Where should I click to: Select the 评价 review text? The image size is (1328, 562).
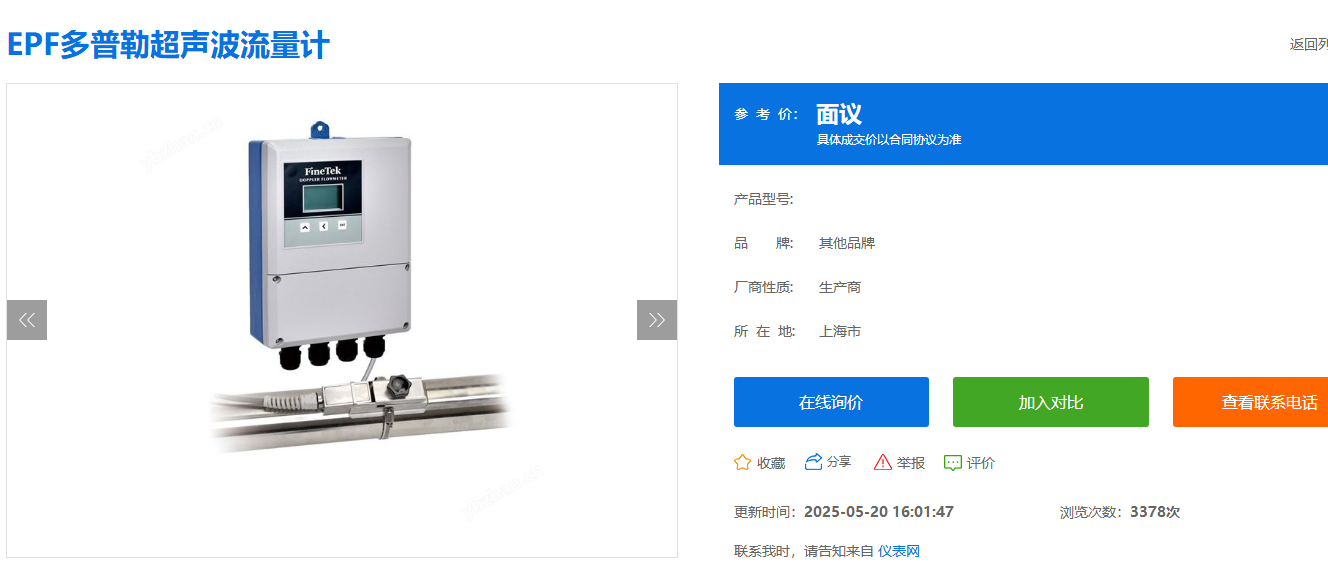click(x=981, y=463)
